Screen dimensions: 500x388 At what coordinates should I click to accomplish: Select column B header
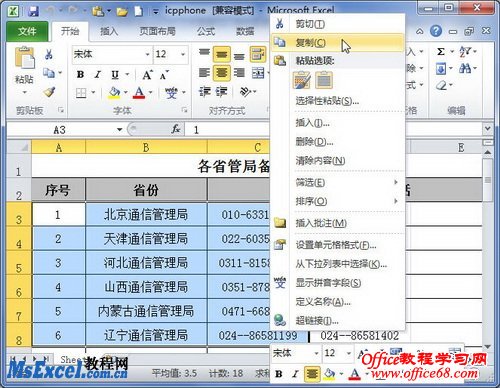point(146,147)
